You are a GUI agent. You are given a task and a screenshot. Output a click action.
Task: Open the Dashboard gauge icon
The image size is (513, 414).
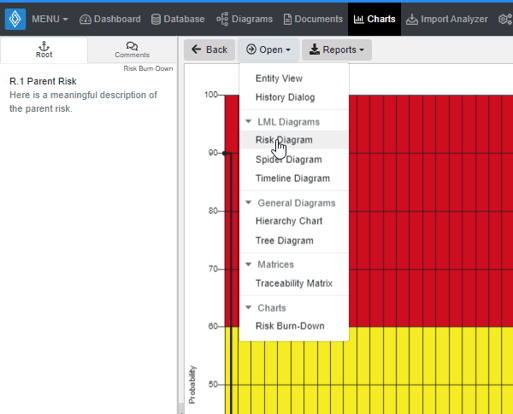coord(85,19)
